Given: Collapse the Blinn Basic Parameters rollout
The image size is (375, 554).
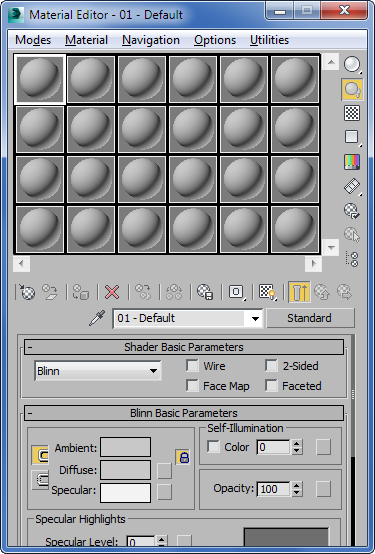Looking at the screenshot, I should 184,413.
